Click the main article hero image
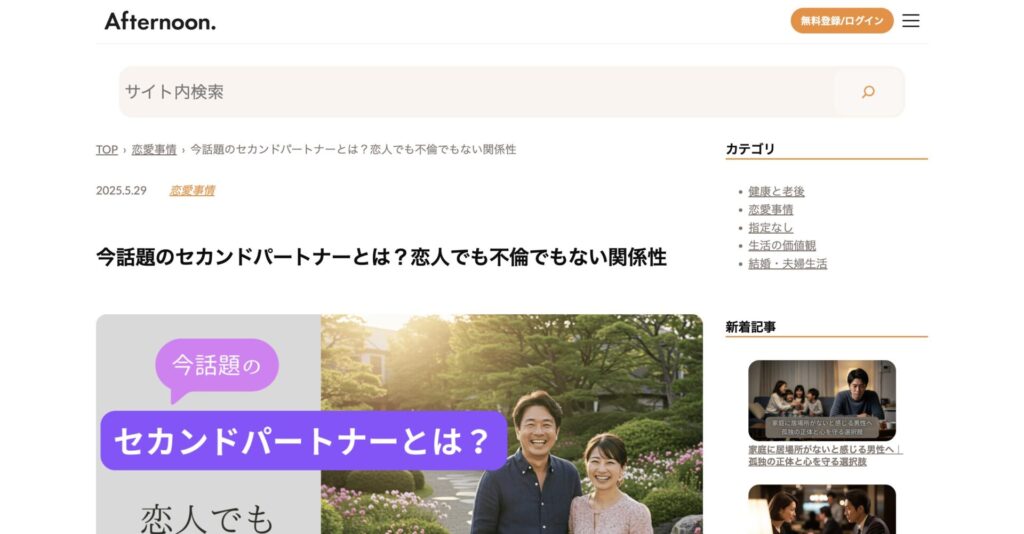The image size is (1024, 534). (399, 424)
